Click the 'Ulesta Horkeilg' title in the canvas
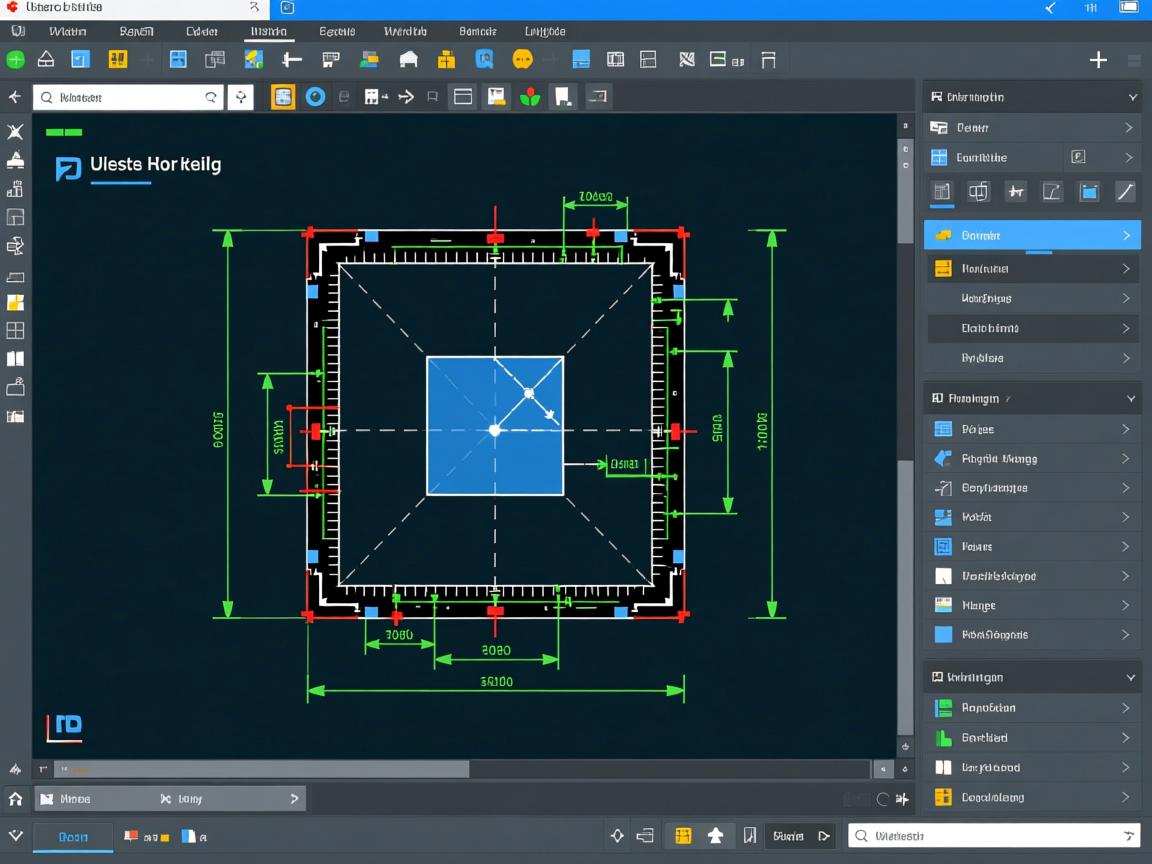Image resolution: width=1152 pixels, height=864 pixels. (155, 165)
